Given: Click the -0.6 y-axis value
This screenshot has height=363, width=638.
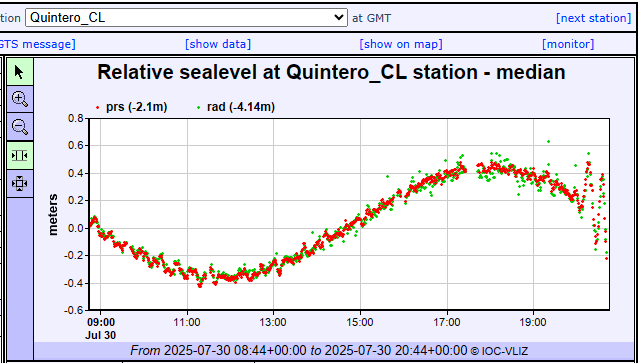Looking at the screenshot, I should [x=74, y=310].
